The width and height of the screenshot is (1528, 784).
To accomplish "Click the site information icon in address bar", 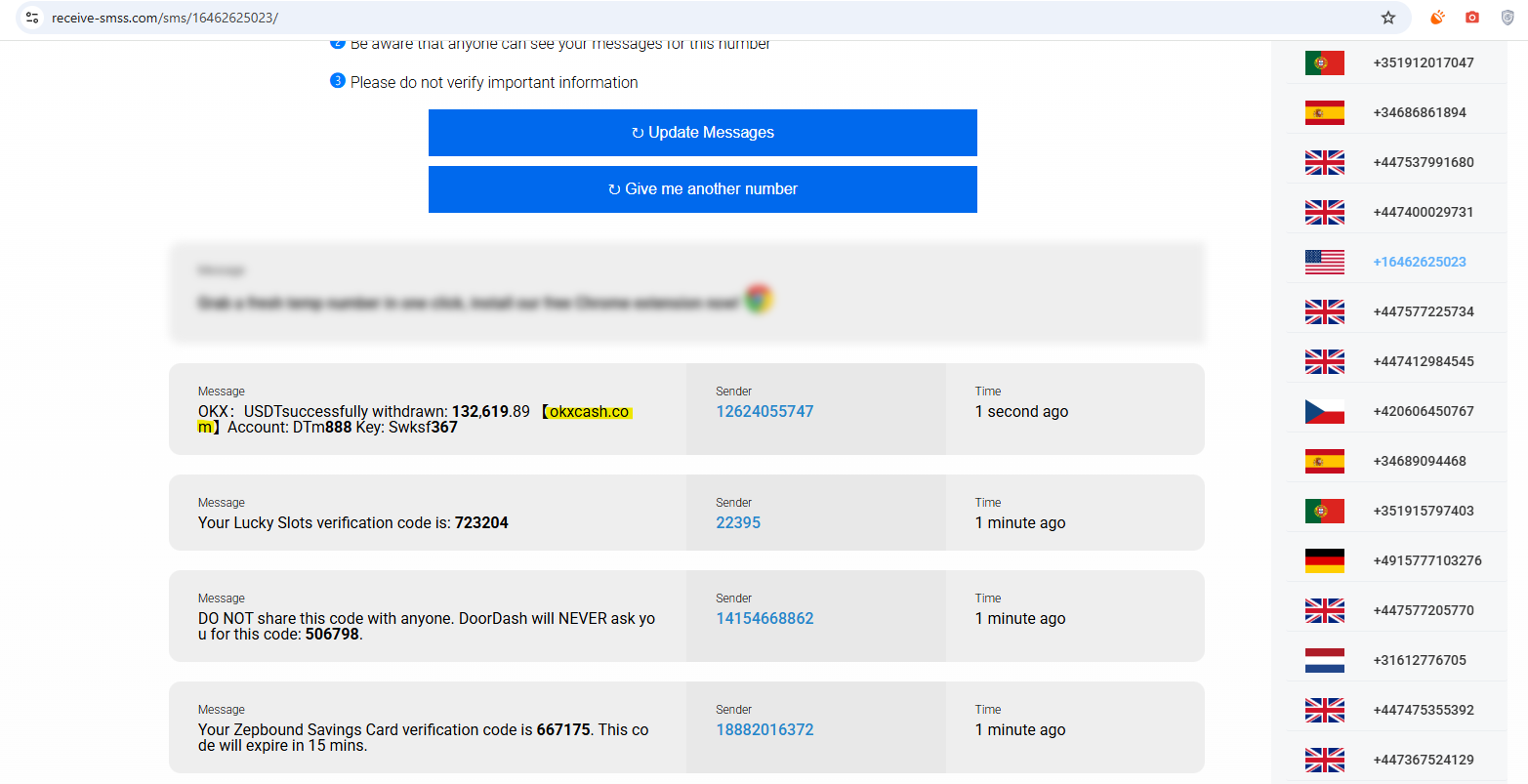I will (32, 18).
